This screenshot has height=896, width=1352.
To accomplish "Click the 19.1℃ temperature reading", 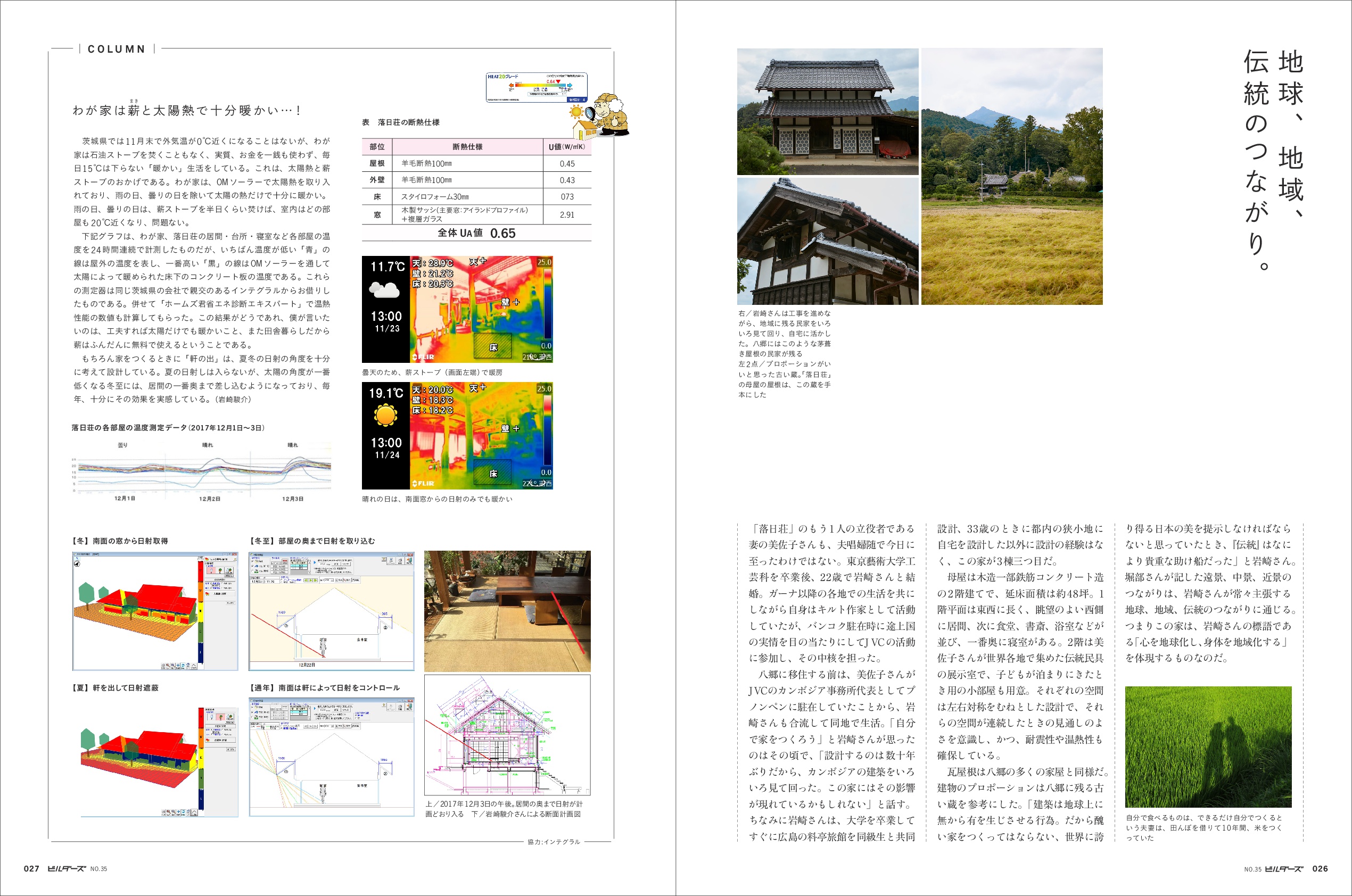I will (386, 393).
